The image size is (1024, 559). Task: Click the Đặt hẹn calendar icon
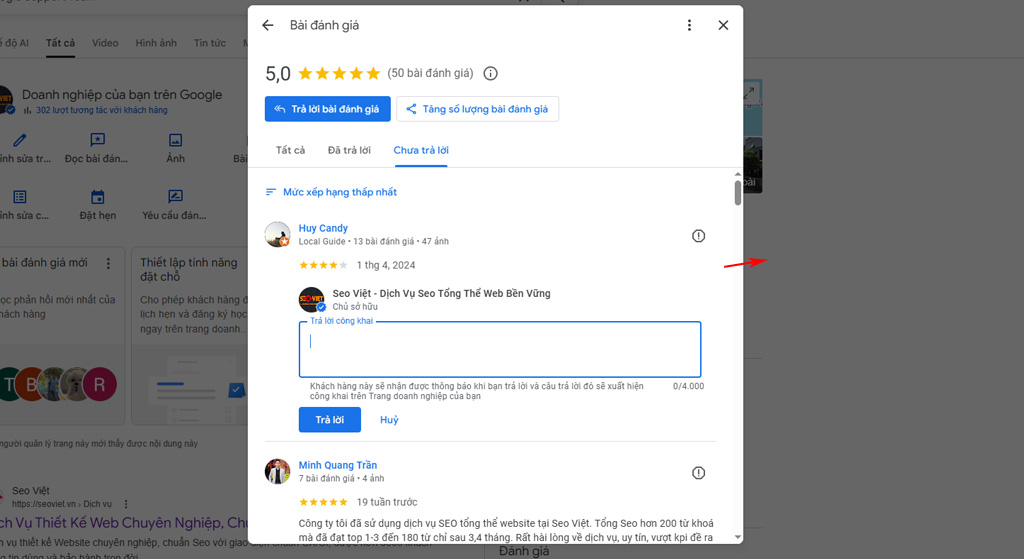[97, 197]
